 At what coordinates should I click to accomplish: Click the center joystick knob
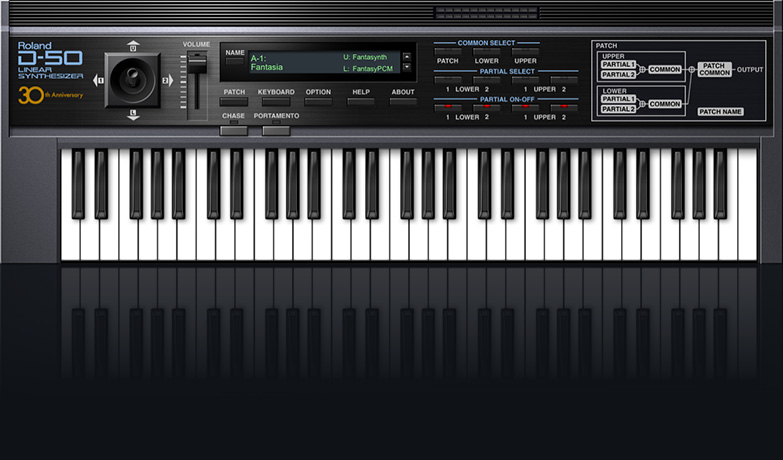tap(132, 79)
